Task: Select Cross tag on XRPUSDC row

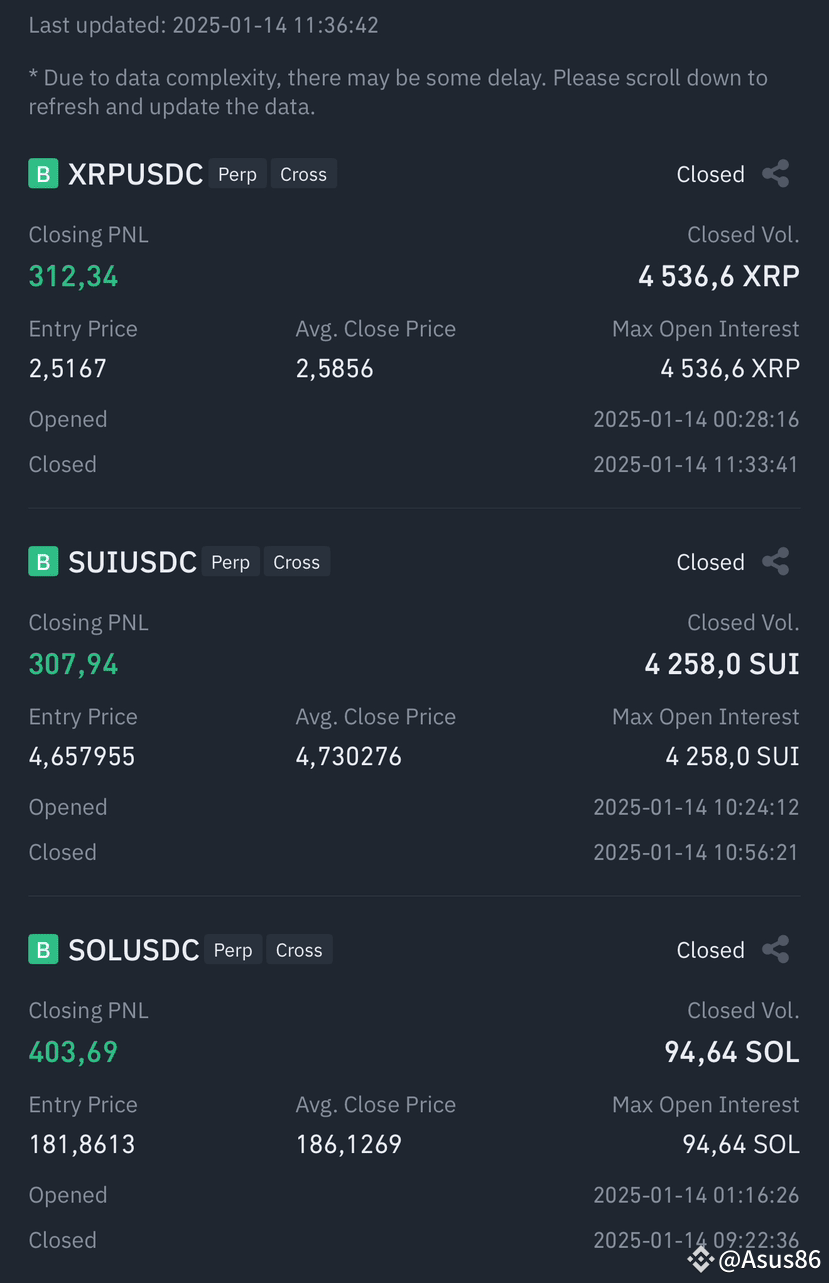Action: (x=304, y=174)
